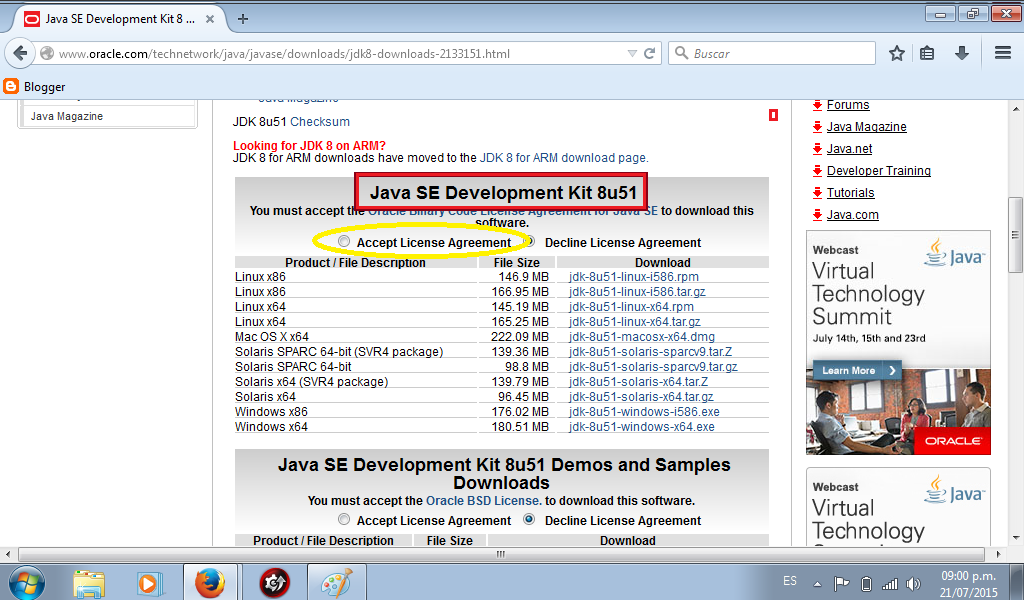Image resolution: width=1024 pixels, height=600 pixels.
Task: Click the back navigation arrow
Action: click(x=20, y=52)
